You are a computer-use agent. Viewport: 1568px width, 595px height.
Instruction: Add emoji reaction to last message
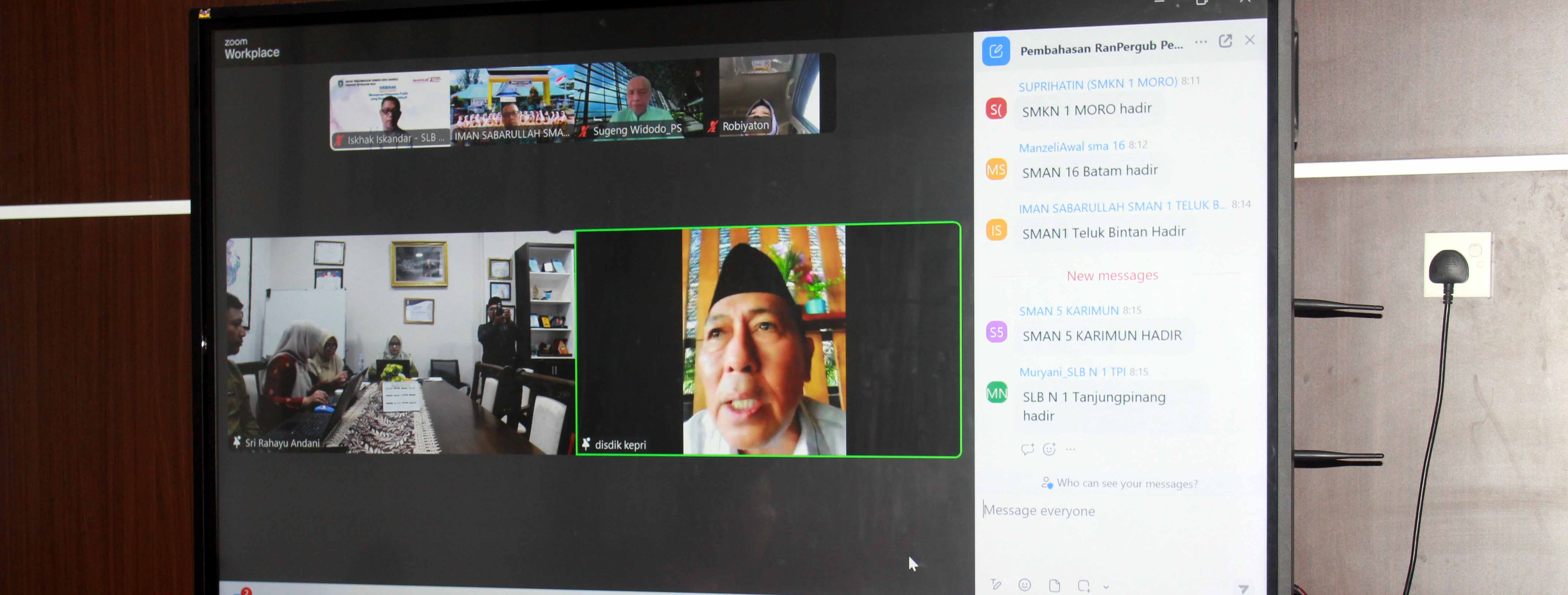(x=1049, y=449)
